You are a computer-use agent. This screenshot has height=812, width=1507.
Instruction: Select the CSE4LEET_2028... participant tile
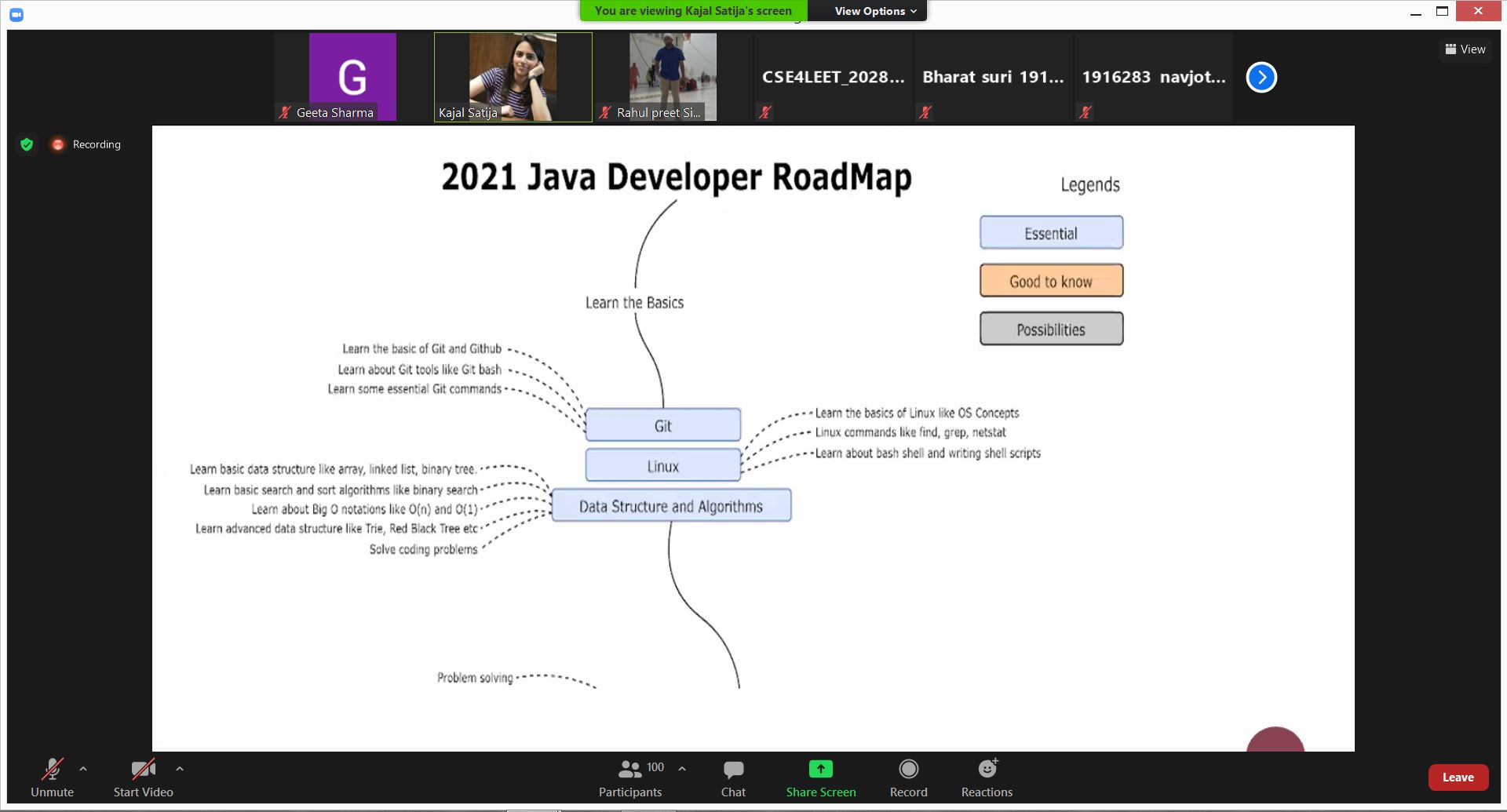pos(833,77)
